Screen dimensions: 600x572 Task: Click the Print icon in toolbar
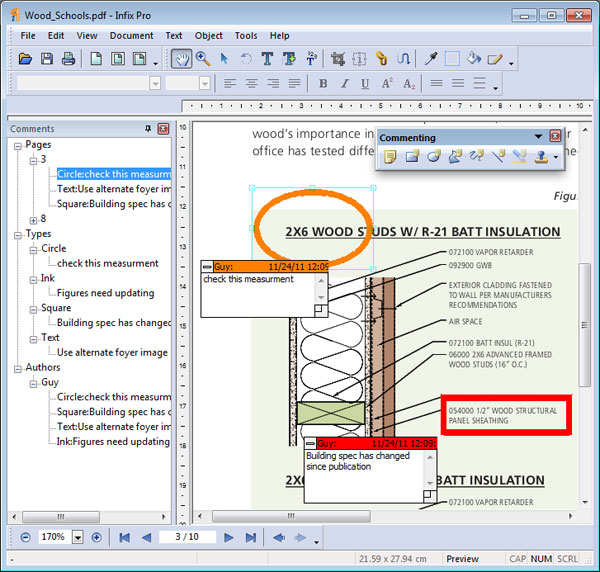click(x=69, y=59)
